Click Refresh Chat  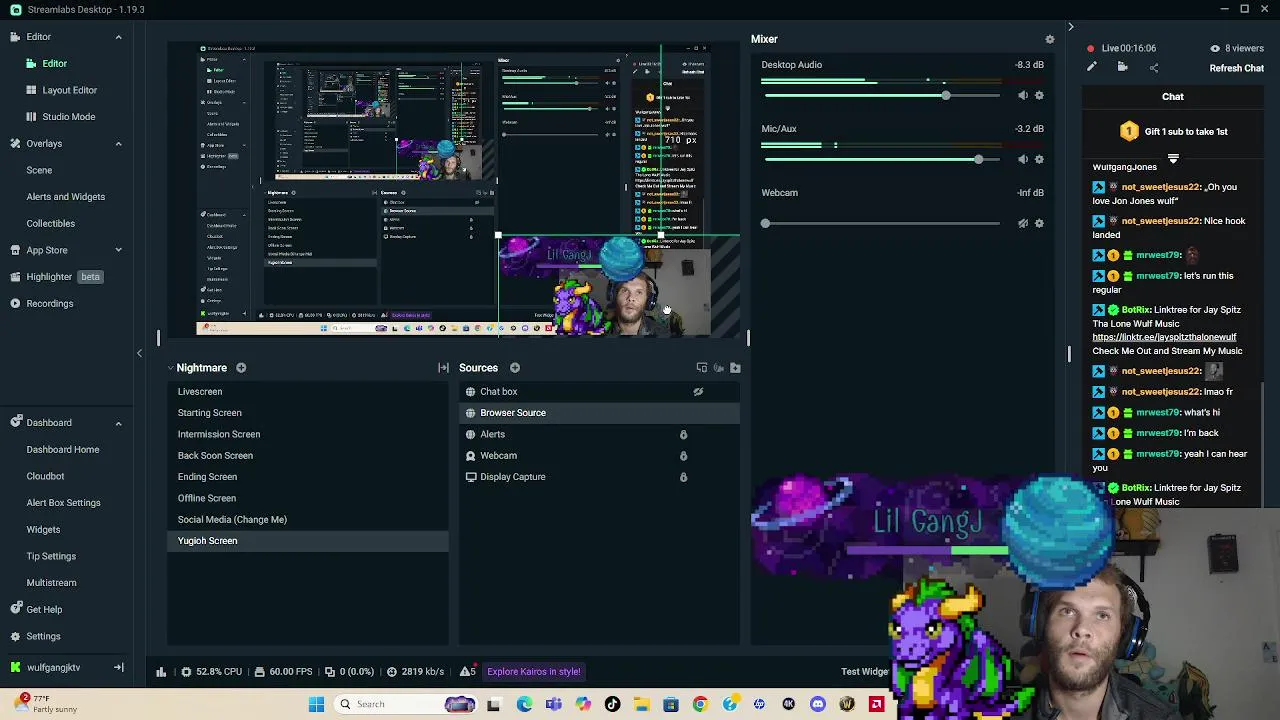(1236, 68)
